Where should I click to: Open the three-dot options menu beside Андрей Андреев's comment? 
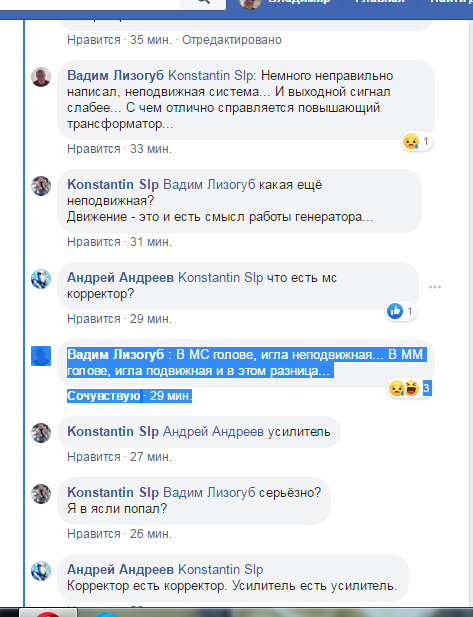click(x=435, y=287)
